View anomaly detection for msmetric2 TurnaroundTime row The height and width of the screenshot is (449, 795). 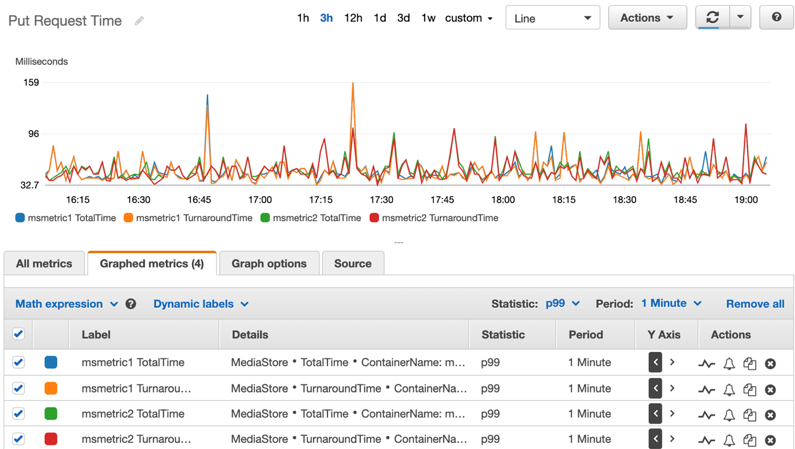coord(706,440)
